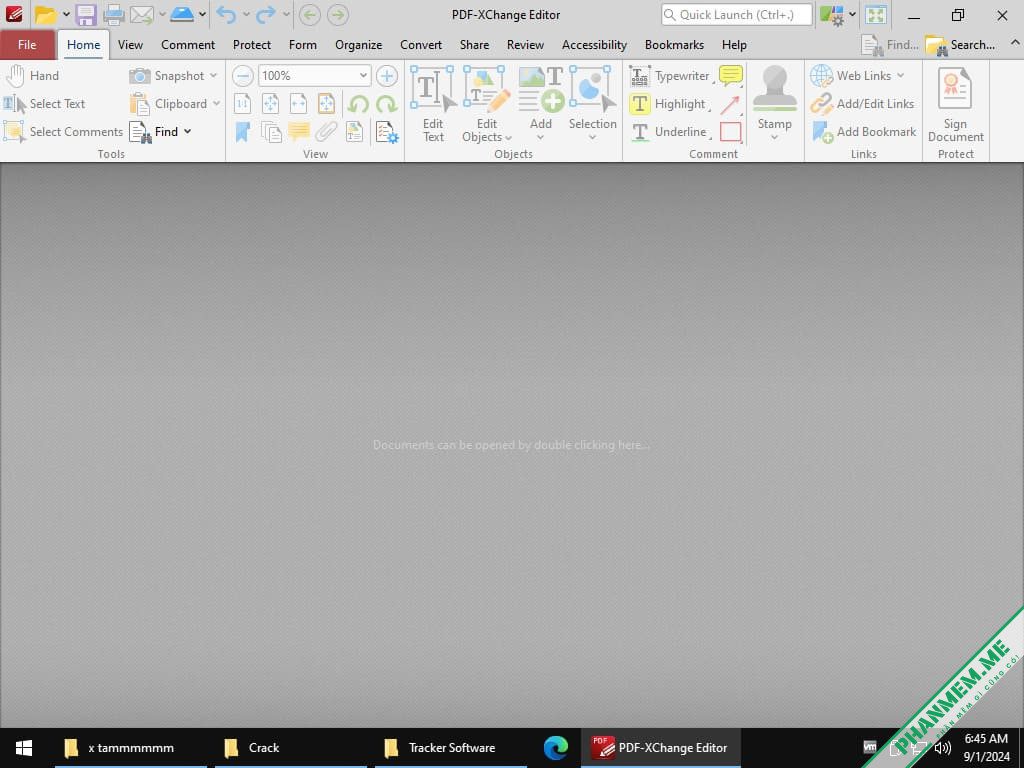Viewport: 1024px width, 768px height.
Task: Click inside the Quick Launch search field
Action: point(737,14)
